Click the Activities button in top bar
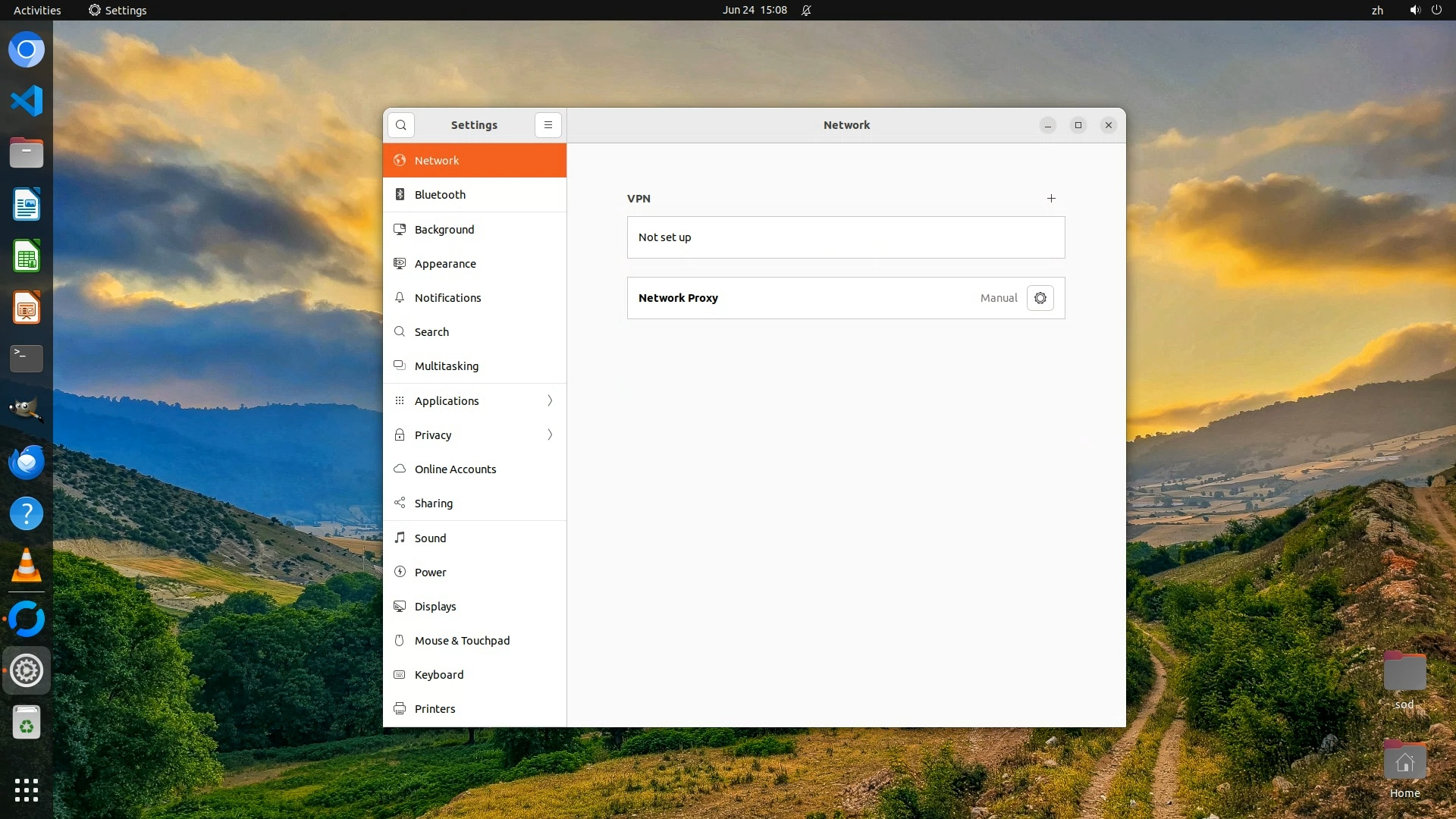The height and width of the screenshot is (819, 1456). [x=37, y=11]
